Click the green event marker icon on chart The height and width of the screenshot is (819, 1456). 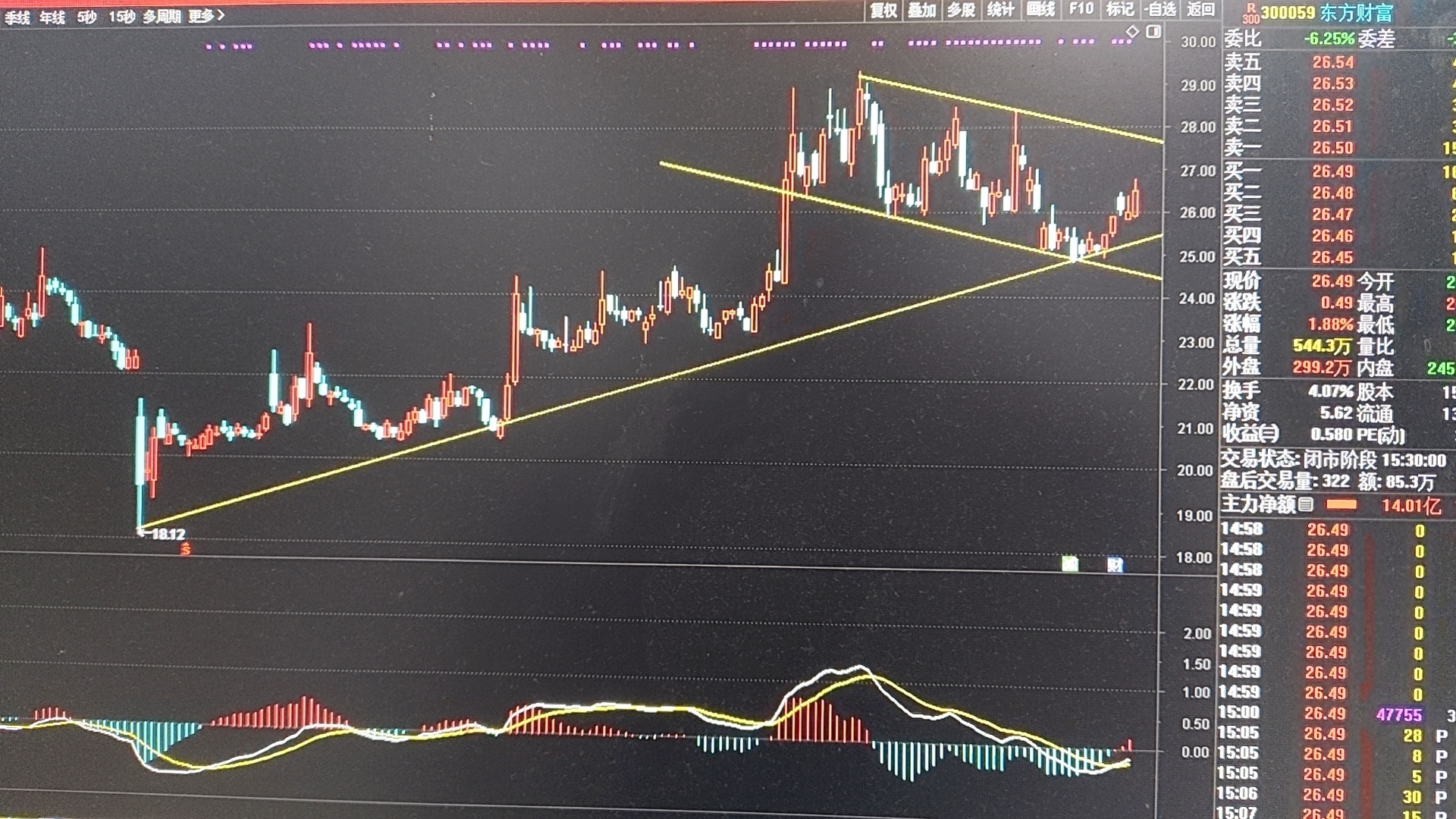tap(1070, 563)
